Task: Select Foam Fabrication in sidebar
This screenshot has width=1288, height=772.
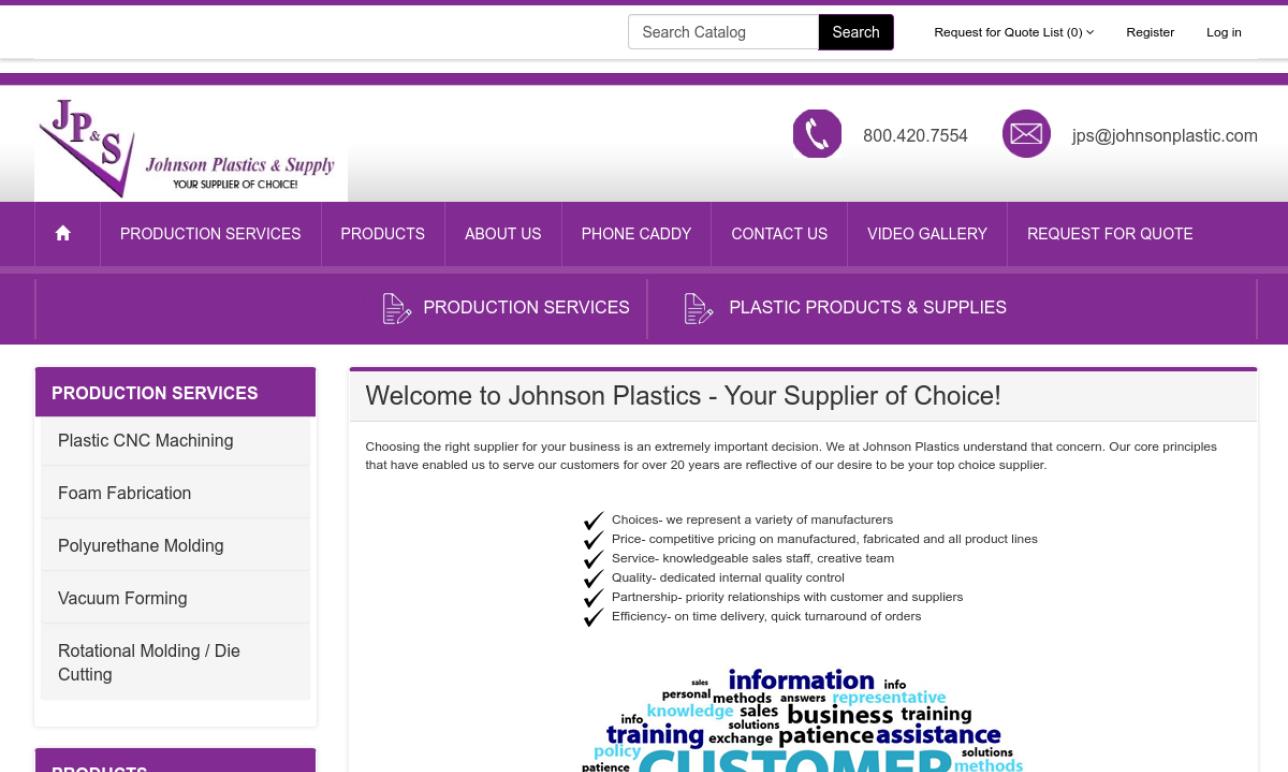Action: [x=175, y=493]
